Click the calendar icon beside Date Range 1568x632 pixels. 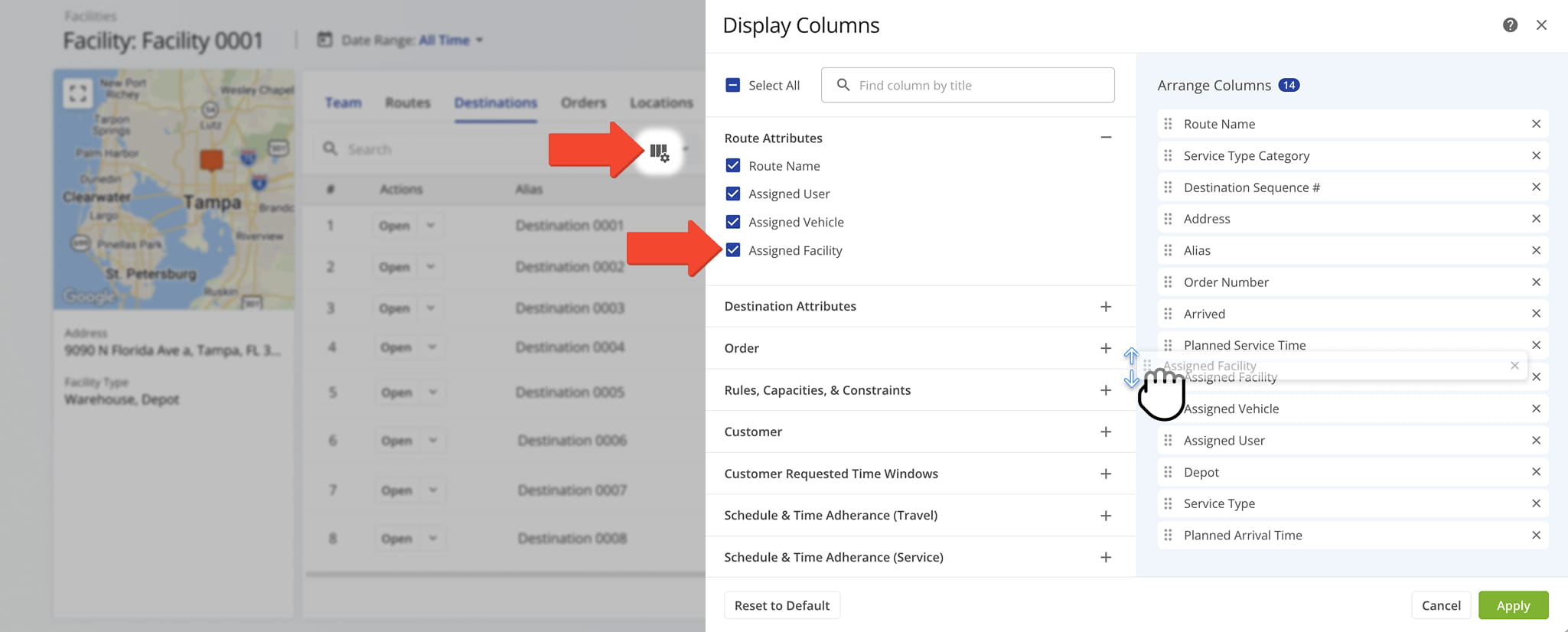point(325,40)
